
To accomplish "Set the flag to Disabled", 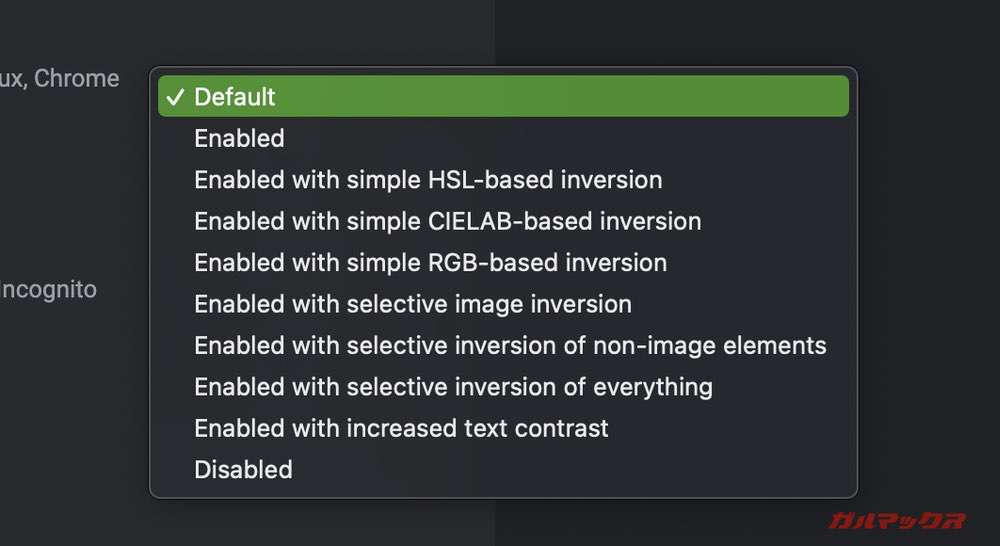I will pyautogui.click(x=243, y=470).
